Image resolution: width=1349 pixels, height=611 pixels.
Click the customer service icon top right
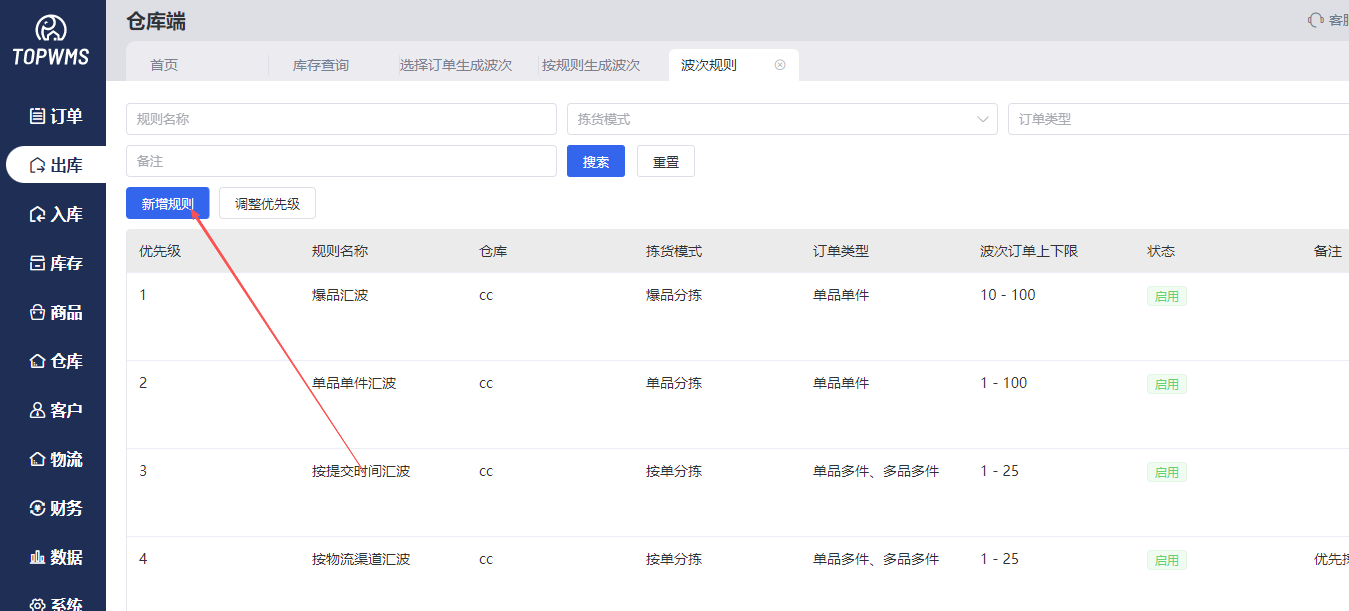tap(1317, 19)
